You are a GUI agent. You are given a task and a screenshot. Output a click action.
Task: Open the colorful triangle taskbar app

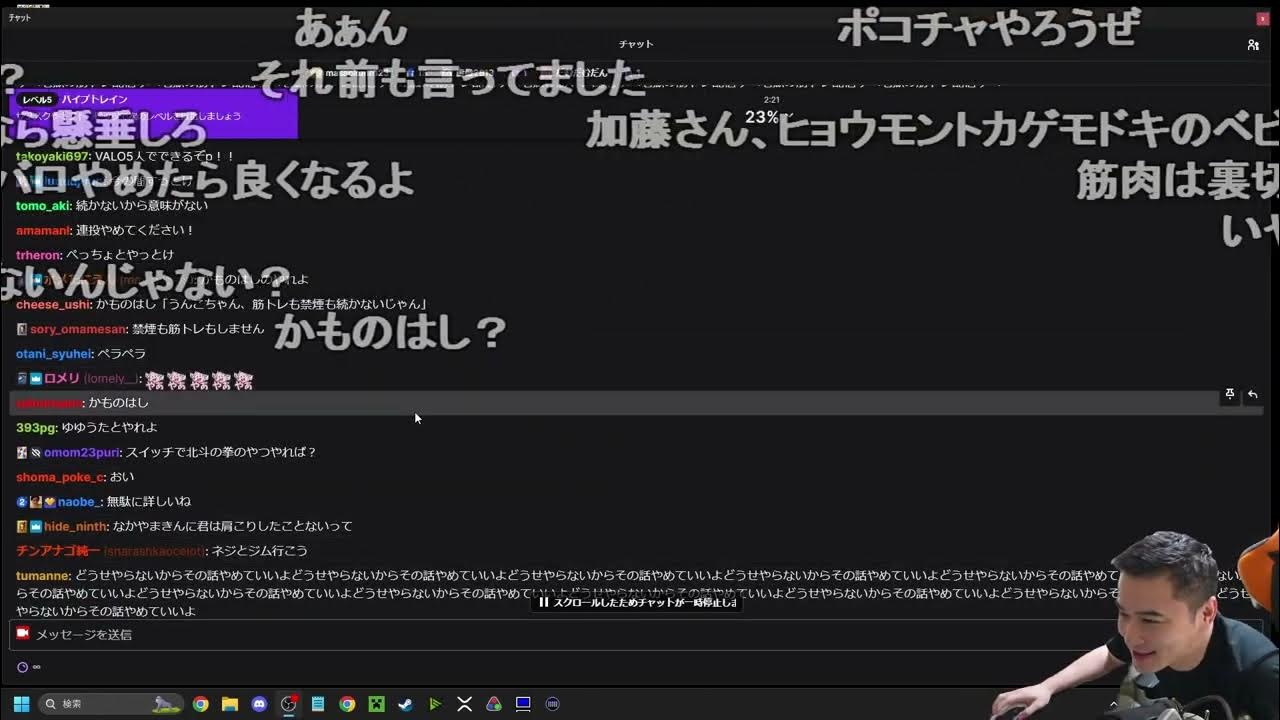pyautogui.click(x=493, y=704)
